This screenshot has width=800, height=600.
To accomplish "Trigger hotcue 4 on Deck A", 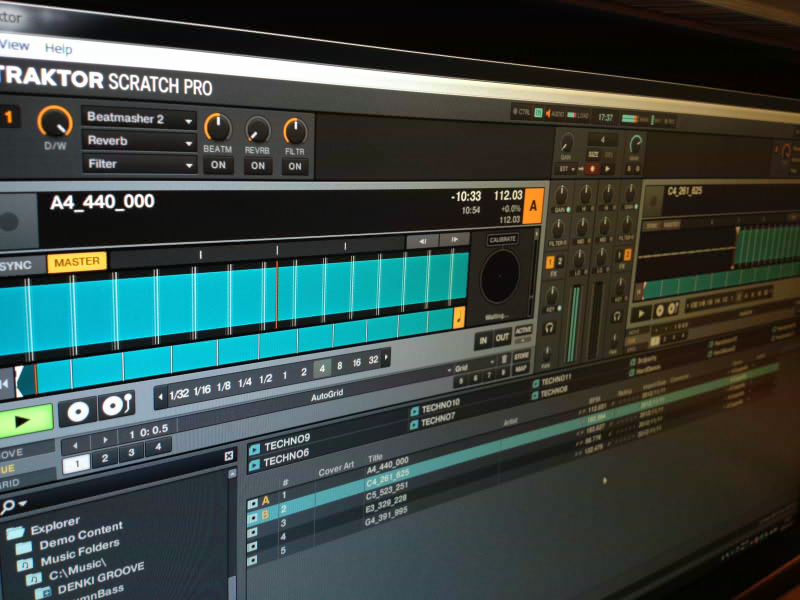I will (x=158, y=447).
